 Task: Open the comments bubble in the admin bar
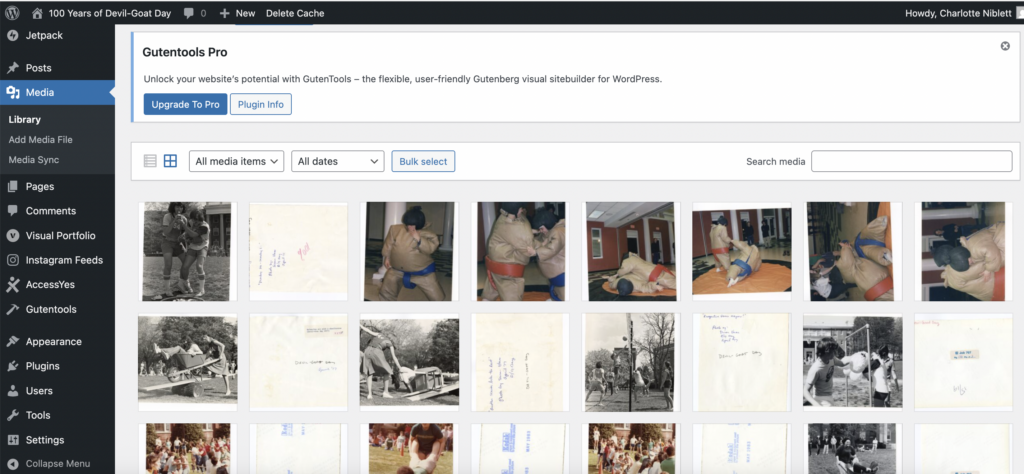pyautogui.click(x=189, y=13)
